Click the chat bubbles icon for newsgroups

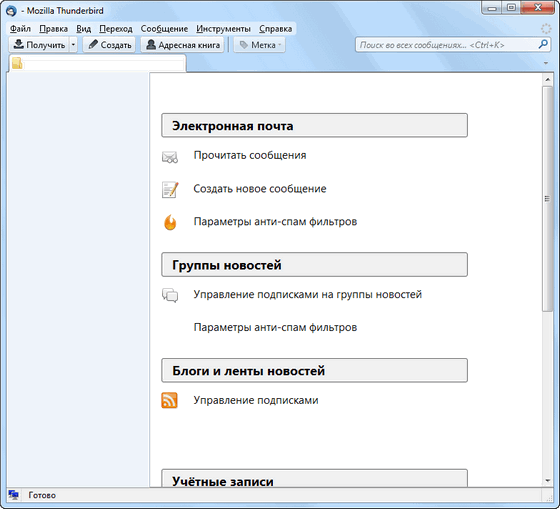coord(170,295)
